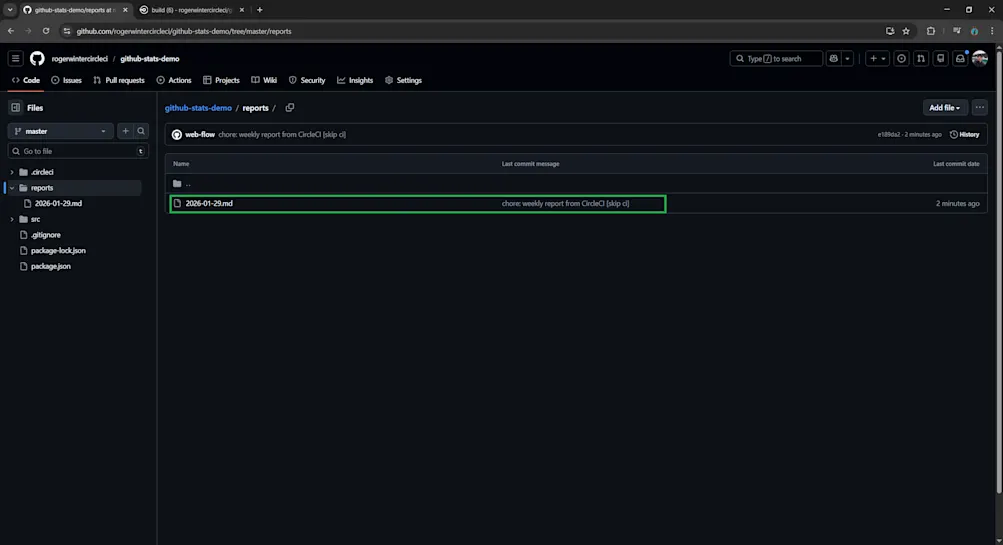Click the web-flow commit author link

coord(200,134)
